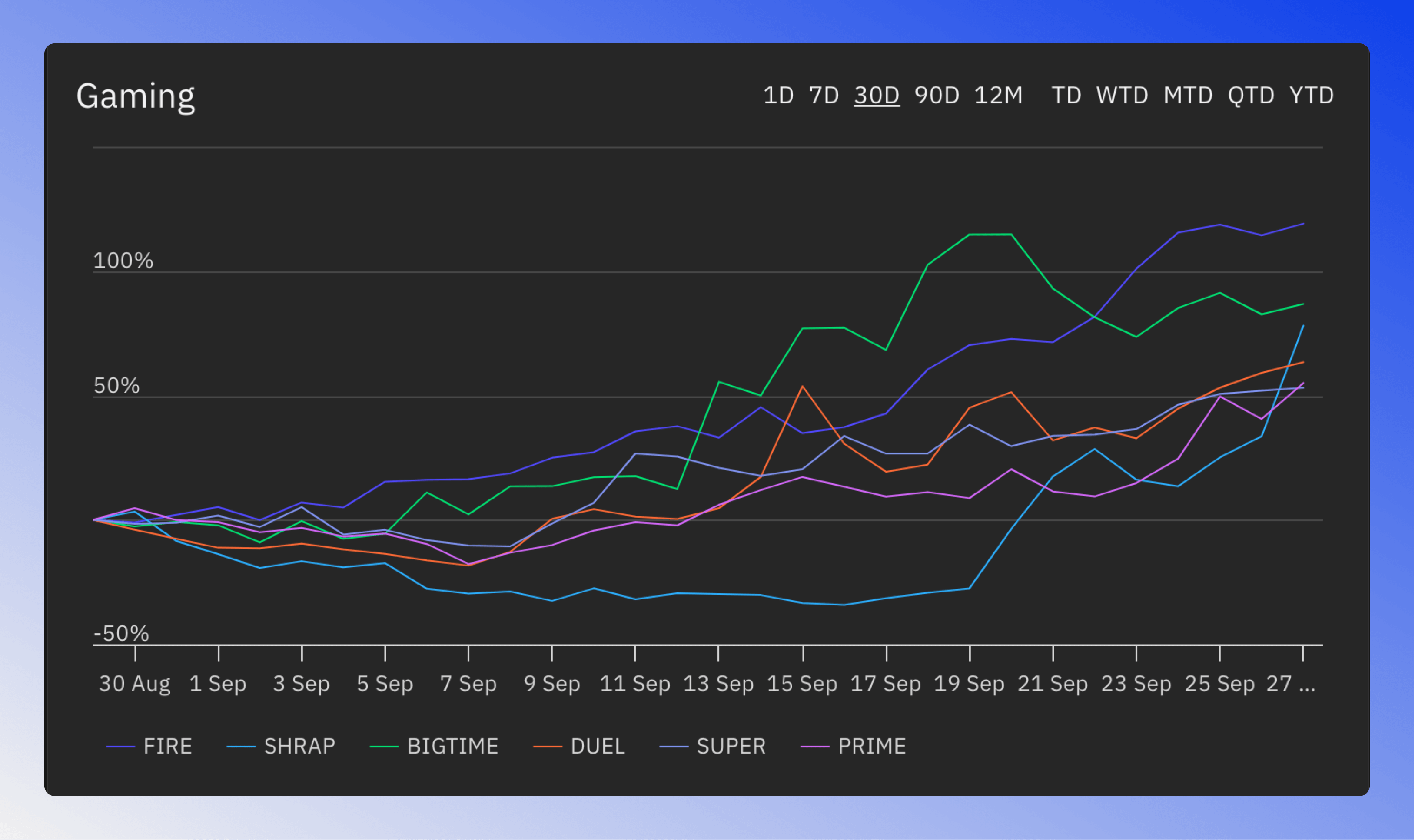Image resolution: width=1415 pixels, height=840 pixels.
Task: Click the 19 Sep x-axis label
Action: (x=970, y=685)
